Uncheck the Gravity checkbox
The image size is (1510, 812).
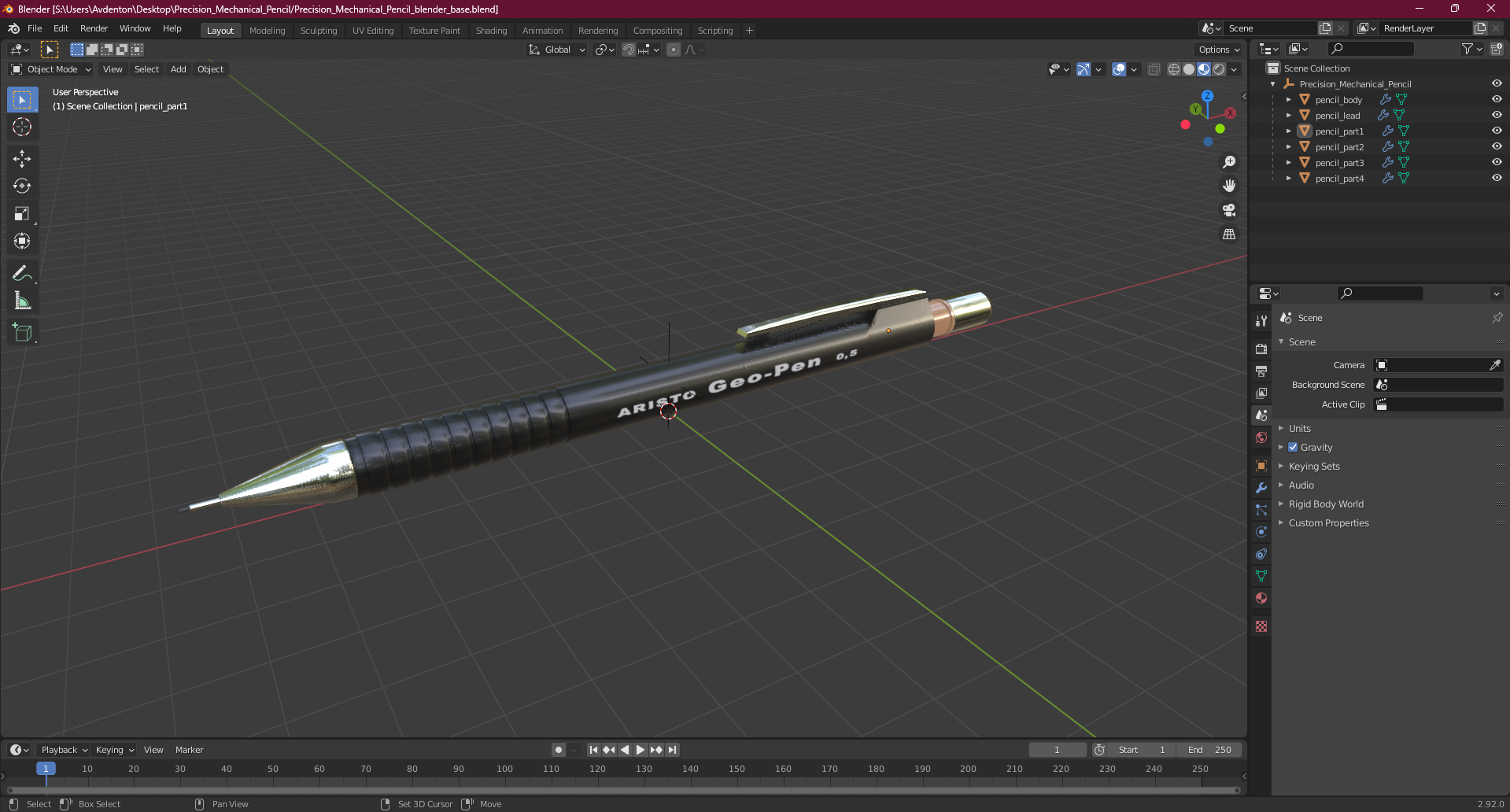[1293, 447]
